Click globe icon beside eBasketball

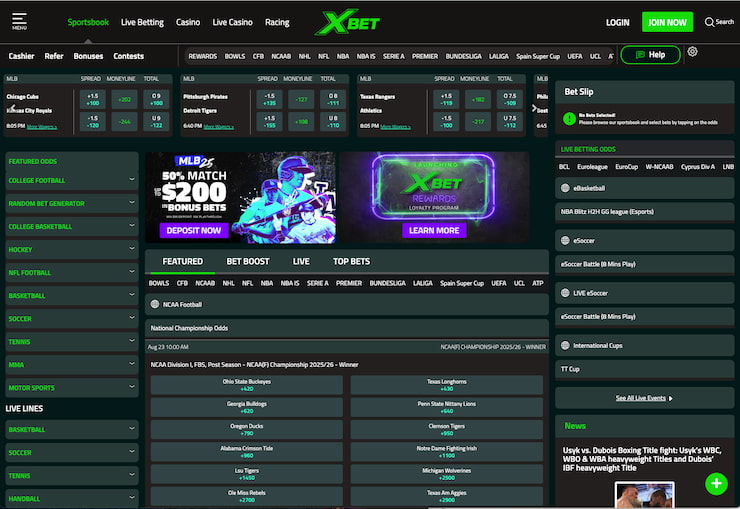click(x=565, y=188)
